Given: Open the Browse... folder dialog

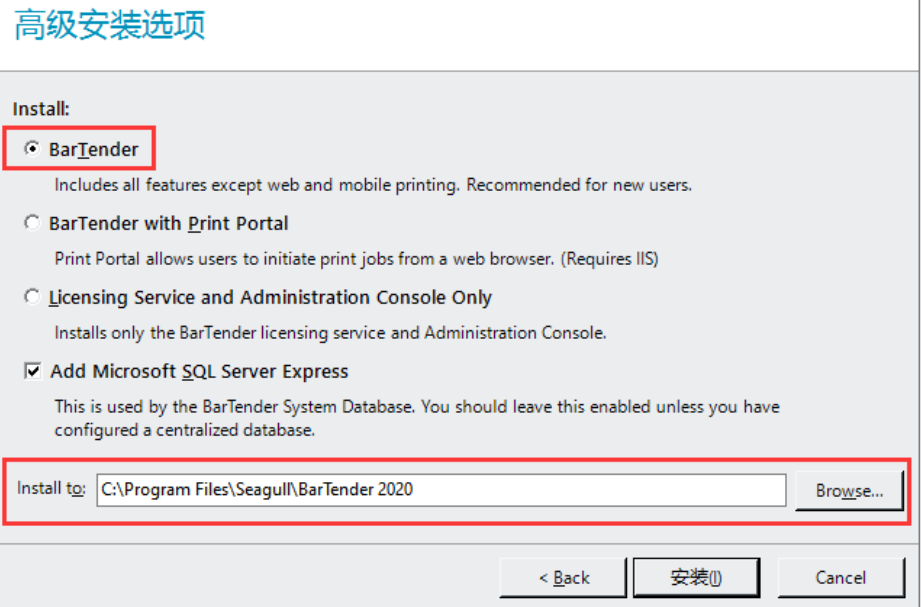Looking at the screenshot, I should coord(849,491).
